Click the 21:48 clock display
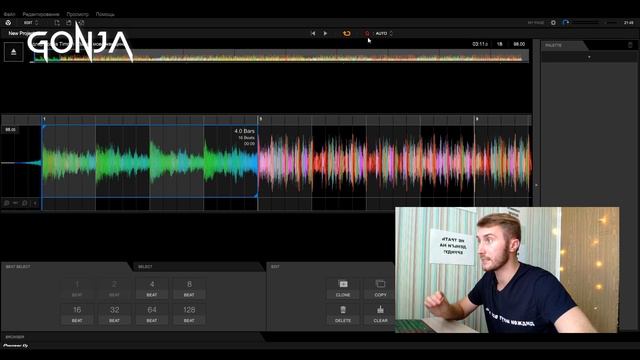Image resolution: width=640 pixels, height=360 pixels. pyautogui.click(x=629, y=23)
